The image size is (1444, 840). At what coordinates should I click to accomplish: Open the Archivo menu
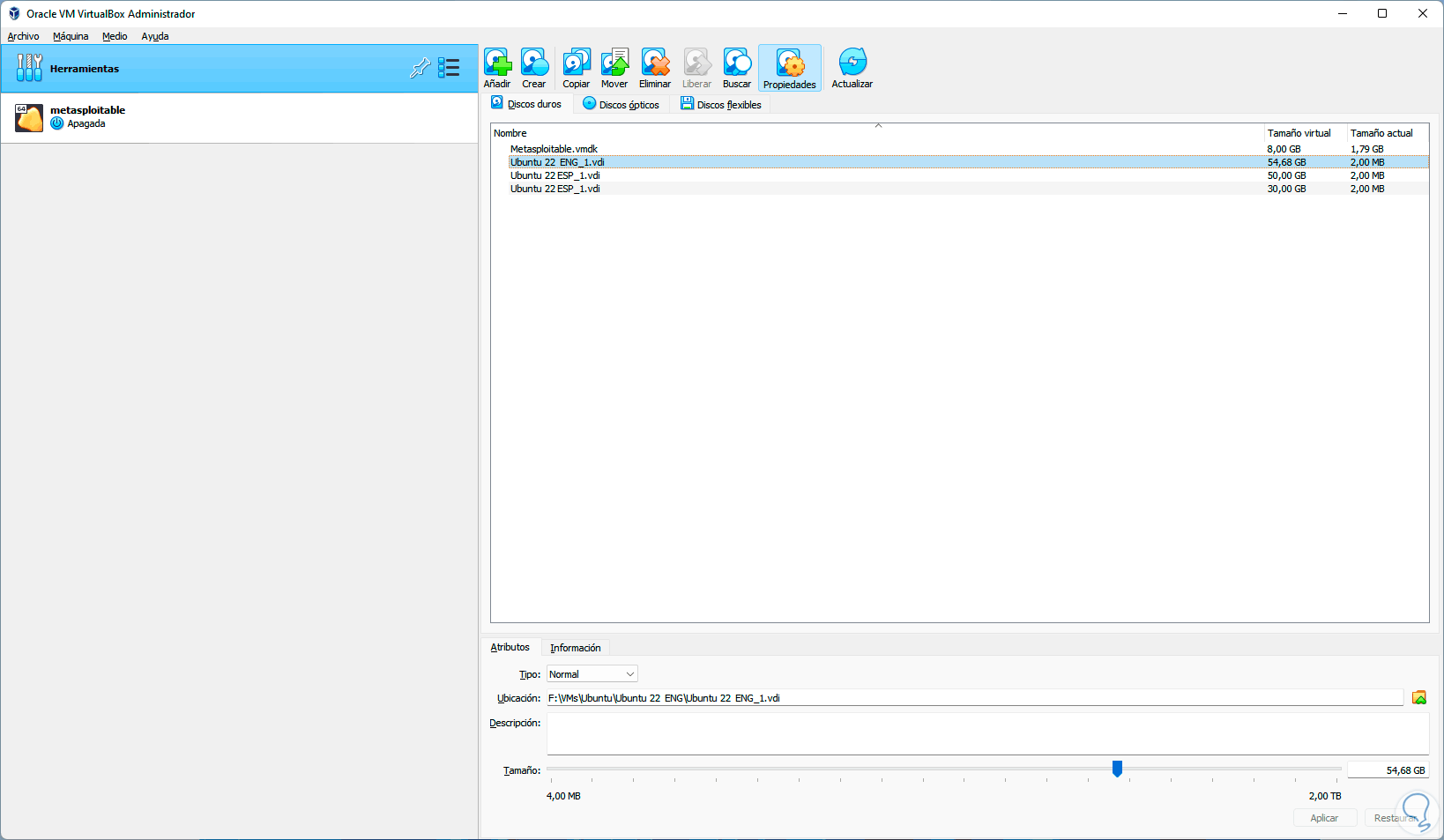click(23, 36)
